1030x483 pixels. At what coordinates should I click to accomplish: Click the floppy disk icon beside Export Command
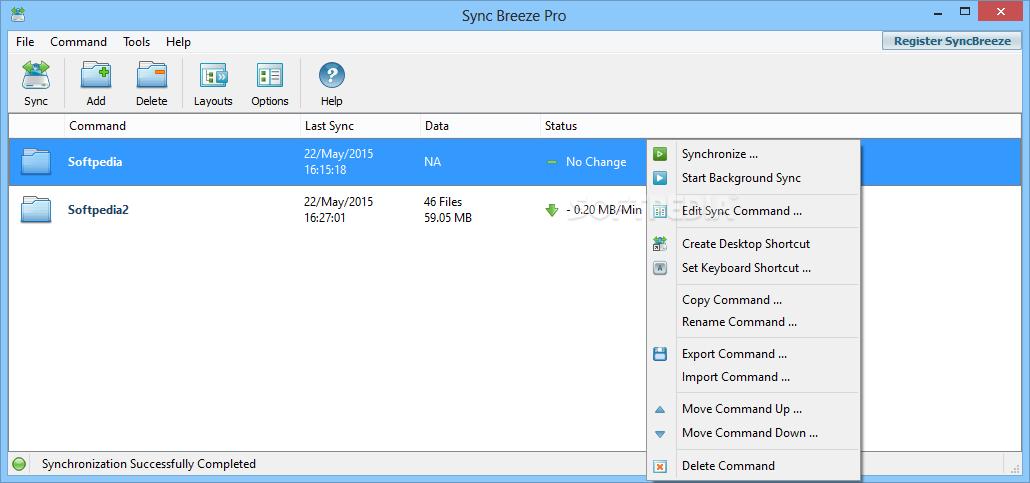point(660,354)
